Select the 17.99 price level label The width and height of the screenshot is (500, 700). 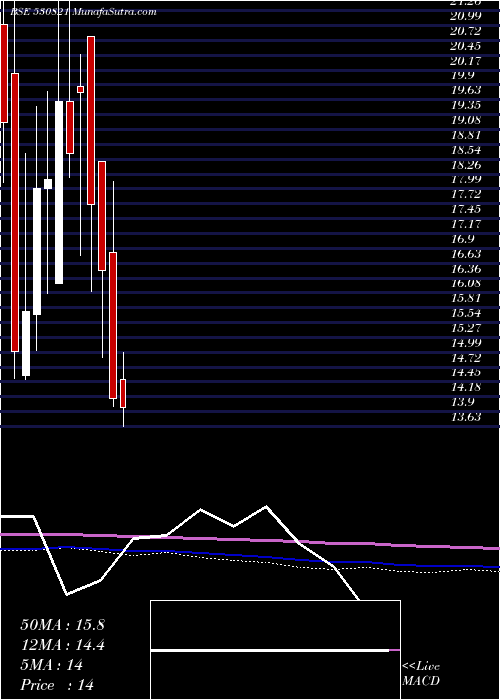pos(466,179)
